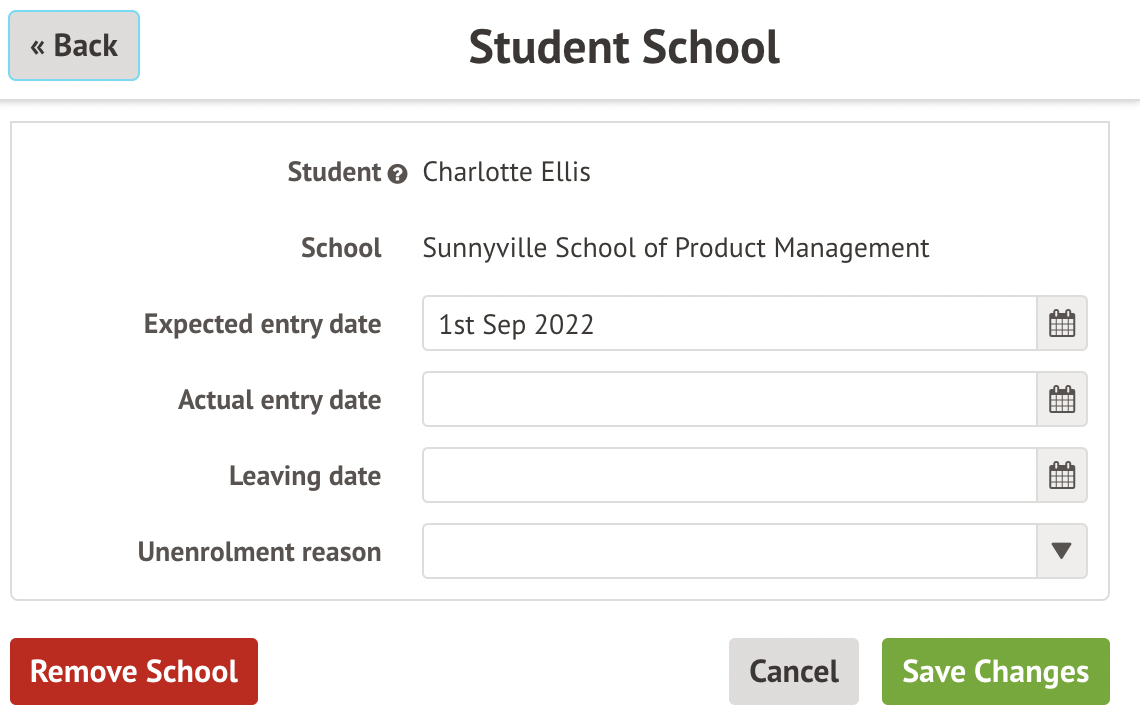Open calendar picker for Expected entry date
Image resolution: width=1140 pixels, height=718 pixels.
coord(1061,324)
